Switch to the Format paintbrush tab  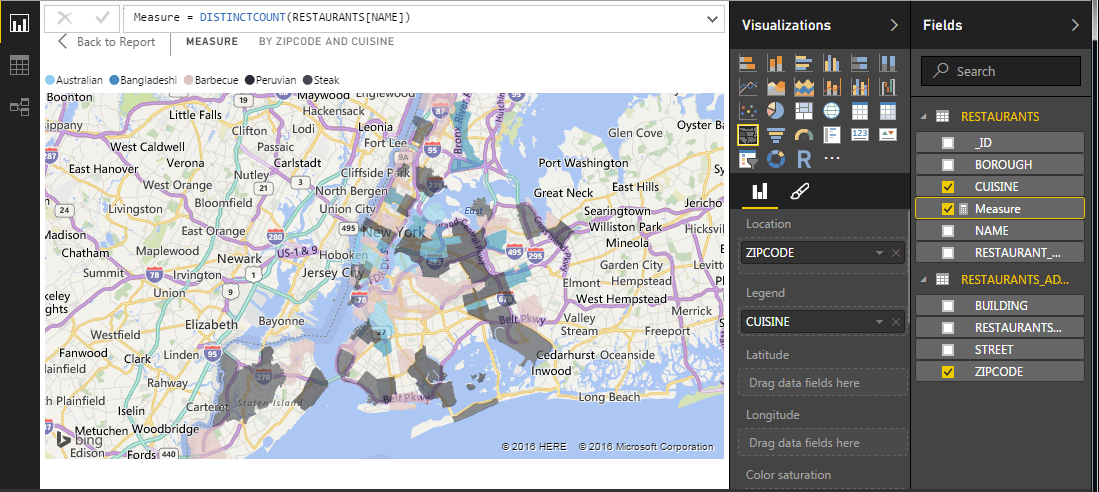(799, 191)
